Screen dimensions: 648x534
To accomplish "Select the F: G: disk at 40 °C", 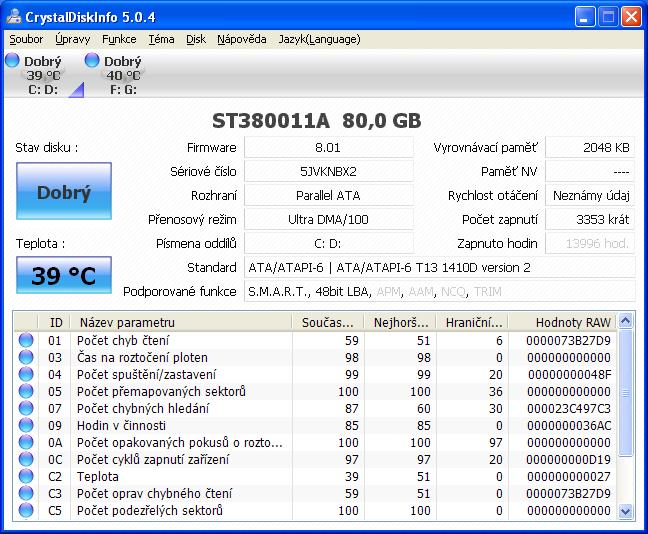I will click(x=123, y=75).
